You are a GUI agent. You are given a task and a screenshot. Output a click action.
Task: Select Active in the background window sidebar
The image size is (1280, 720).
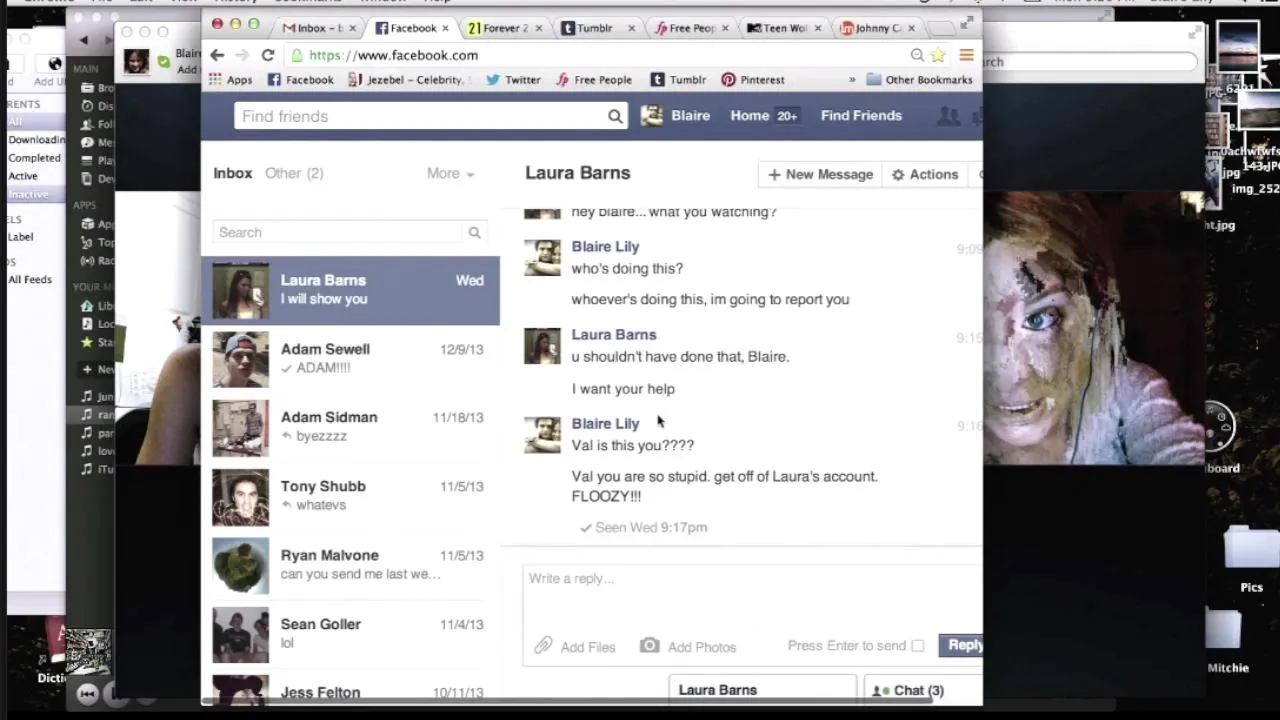(23, 176)
